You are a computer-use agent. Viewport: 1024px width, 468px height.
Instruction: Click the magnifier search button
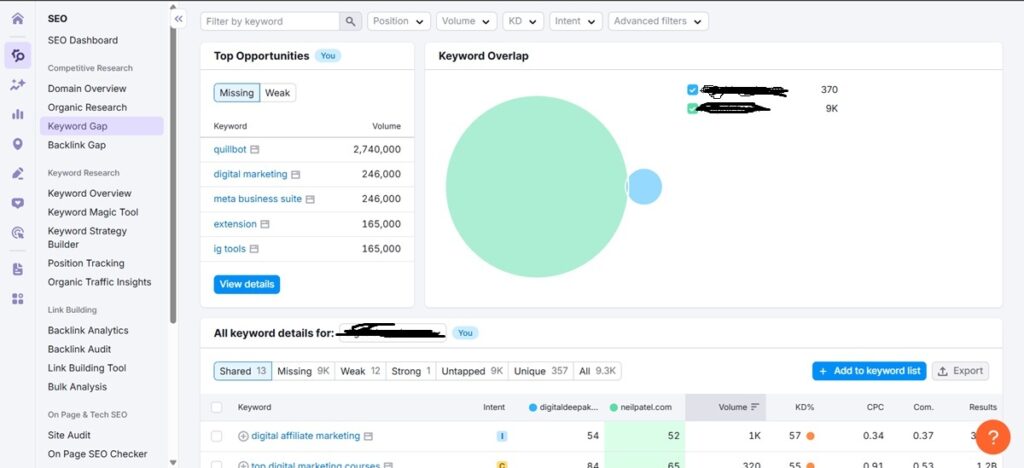pyautogui.click(x=350, y=22)
